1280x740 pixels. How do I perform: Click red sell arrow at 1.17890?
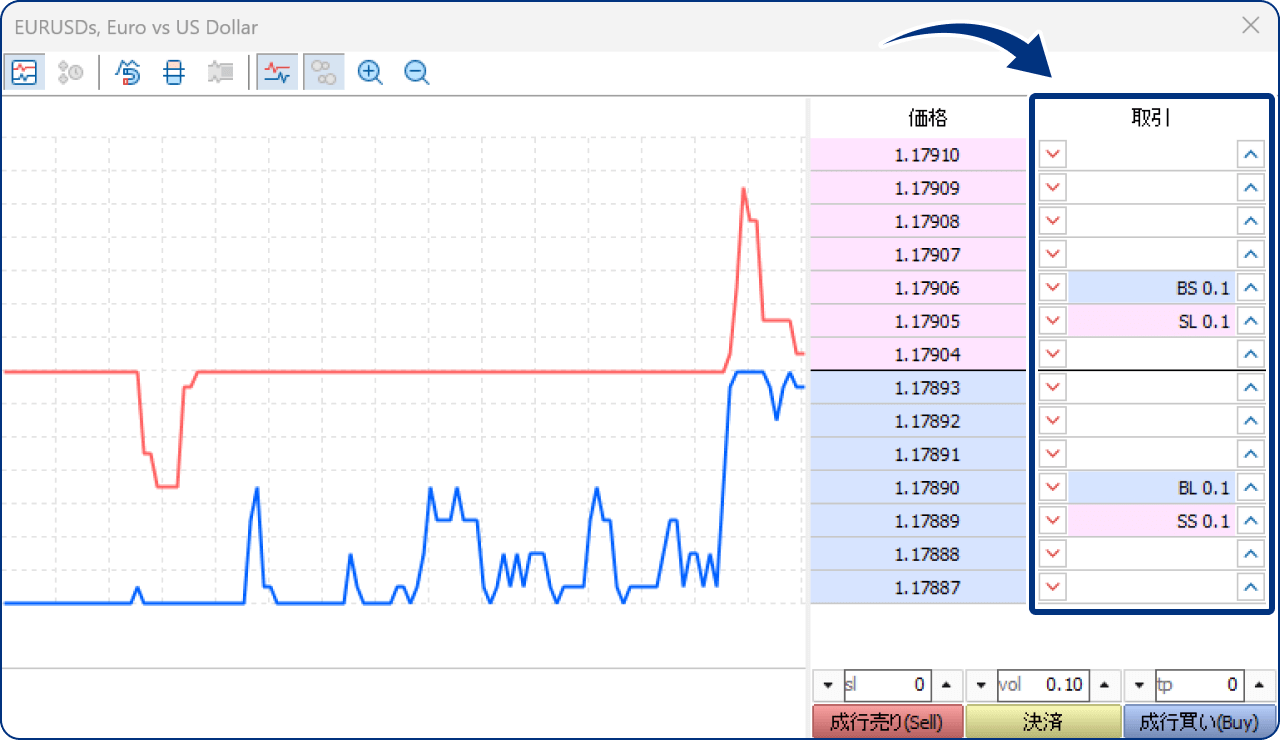point(1053,488)
